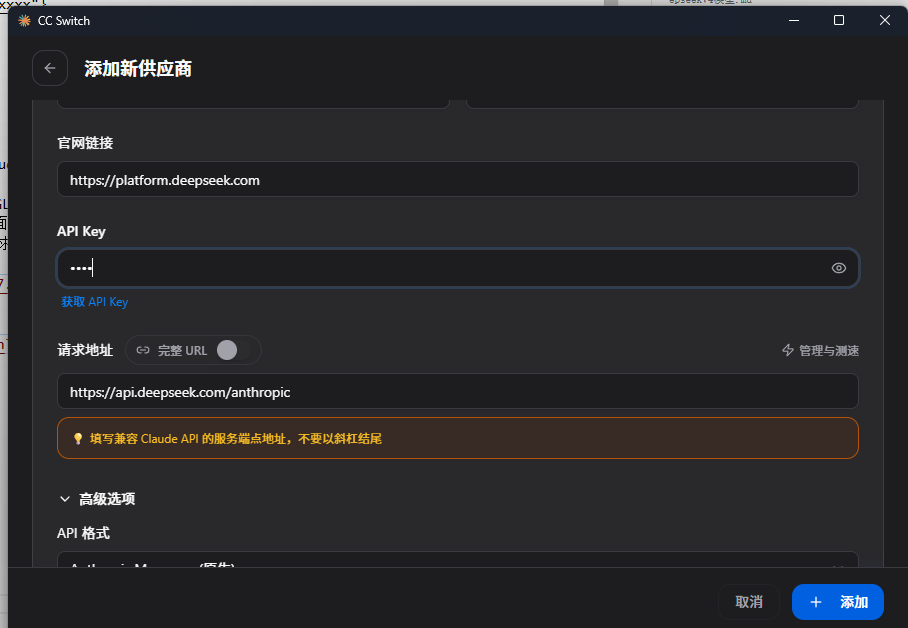Open the API 格式 dropdown

pyautogui.click(x=457, y=560)
